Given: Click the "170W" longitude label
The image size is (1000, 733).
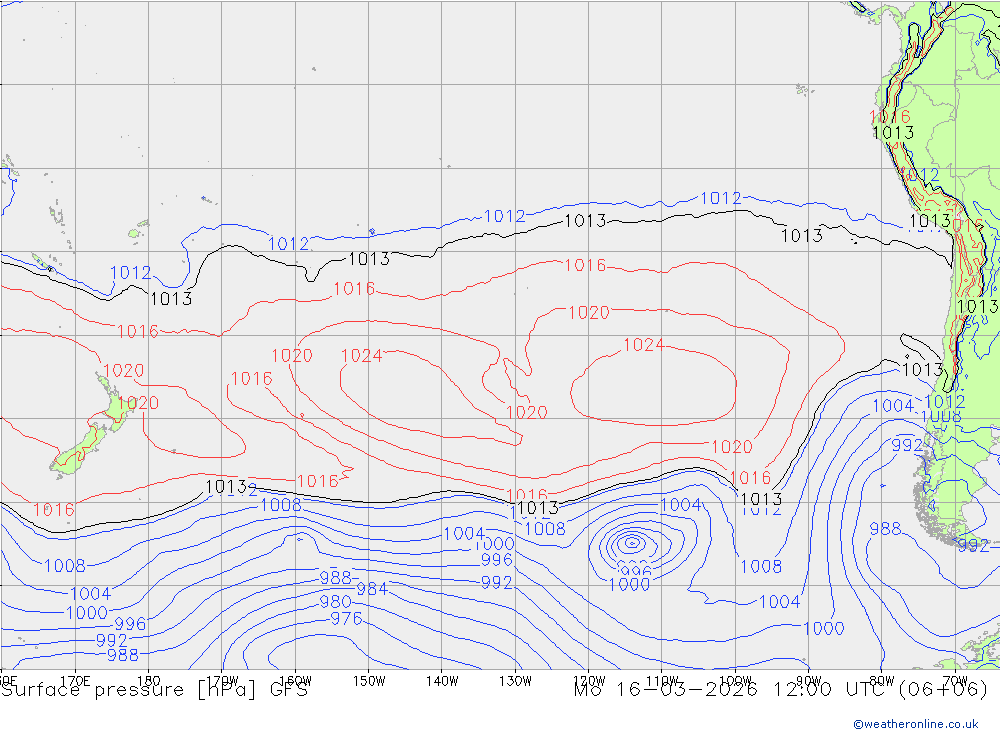Looking at the screenshot, I should click(x=222, y=681).
